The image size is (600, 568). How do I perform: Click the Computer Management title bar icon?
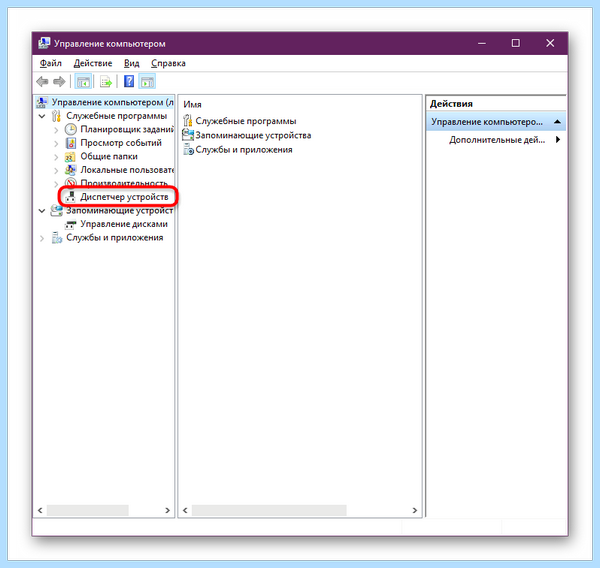point(44,43)
